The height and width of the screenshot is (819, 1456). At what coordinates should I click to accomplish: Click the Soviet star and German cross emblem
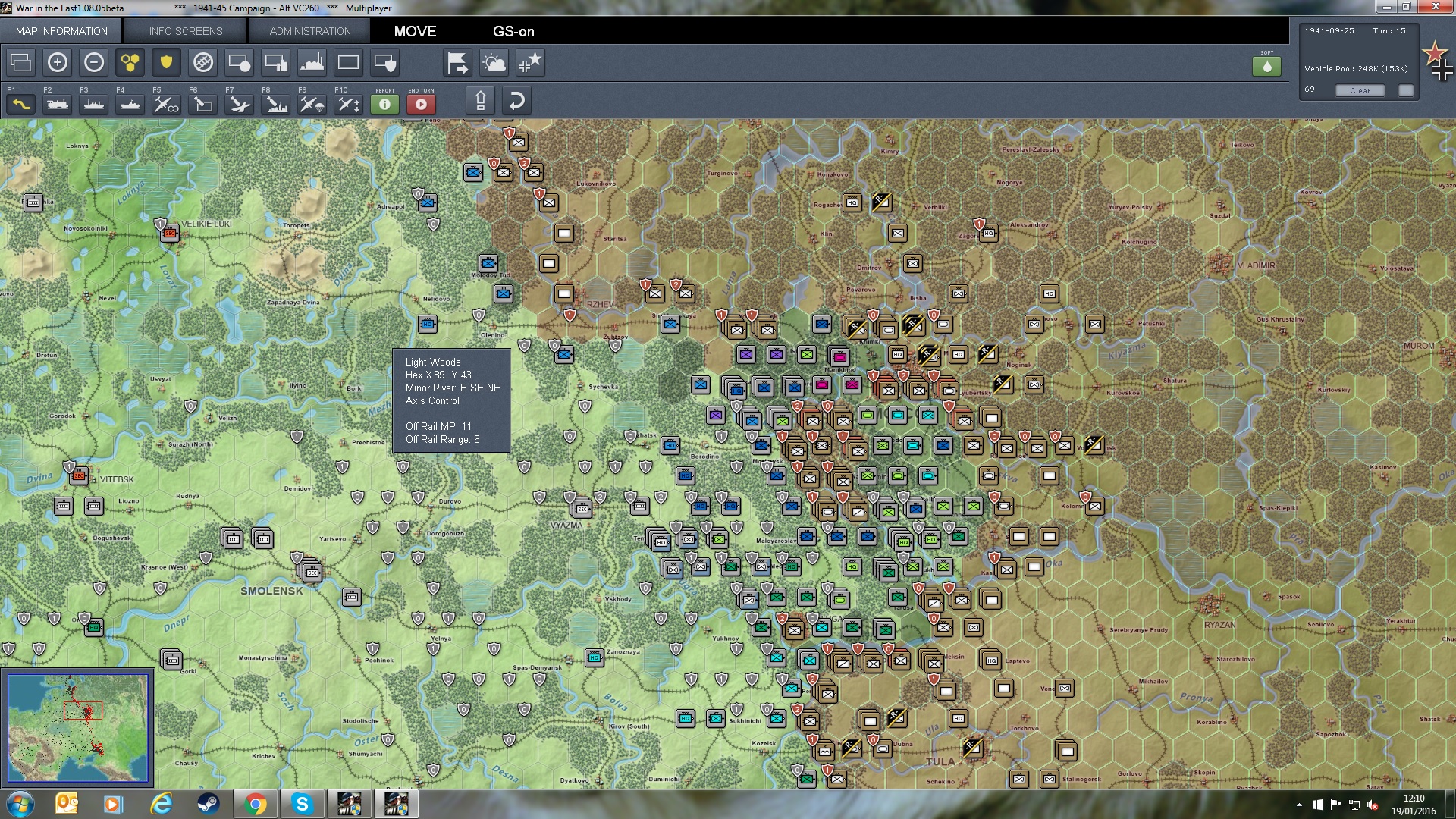pos(1438,61)
